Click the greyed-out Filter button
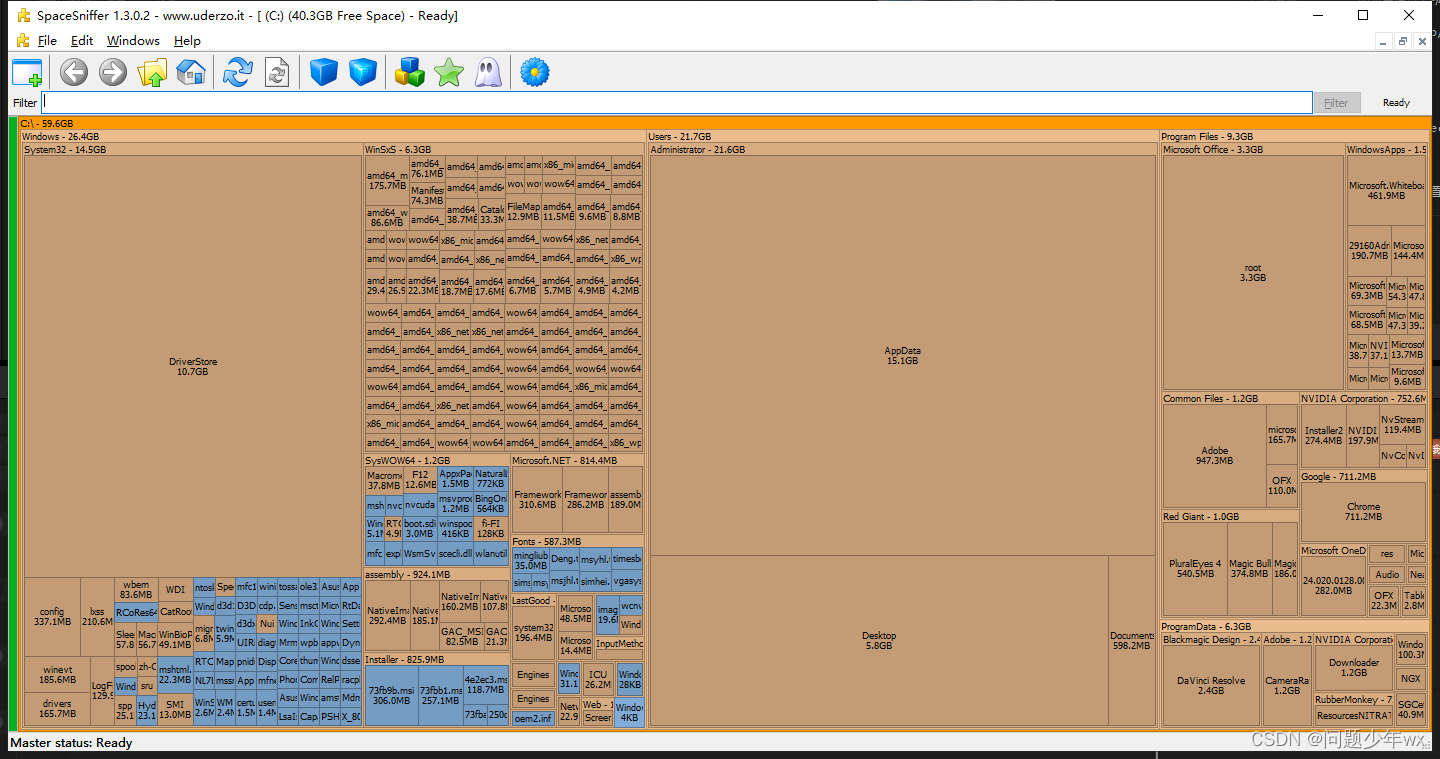The height and width of the screenshot is (759, 1440). (x=1336, y=103)
